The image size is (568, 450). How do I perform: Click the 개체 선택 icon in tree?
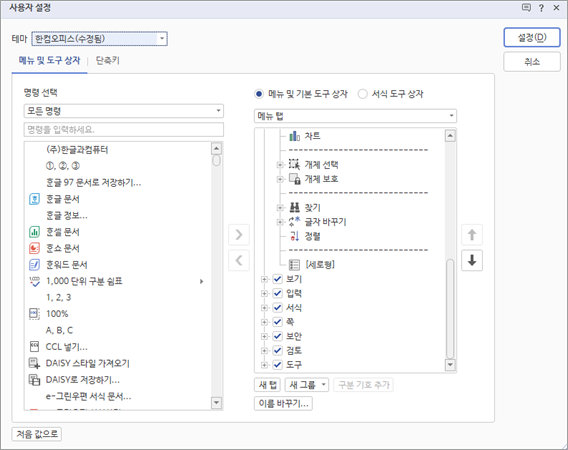295,164
